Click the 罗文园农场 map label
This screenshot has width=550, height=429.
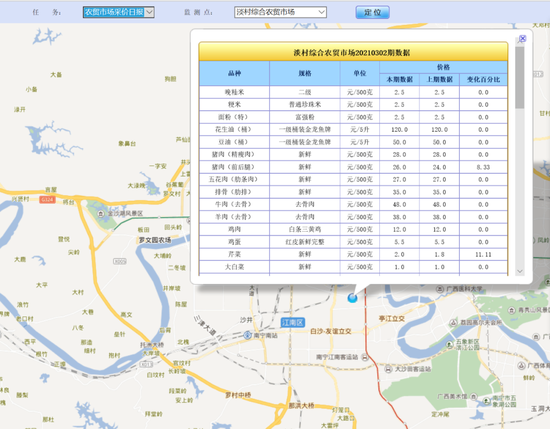tap(155, 240)
